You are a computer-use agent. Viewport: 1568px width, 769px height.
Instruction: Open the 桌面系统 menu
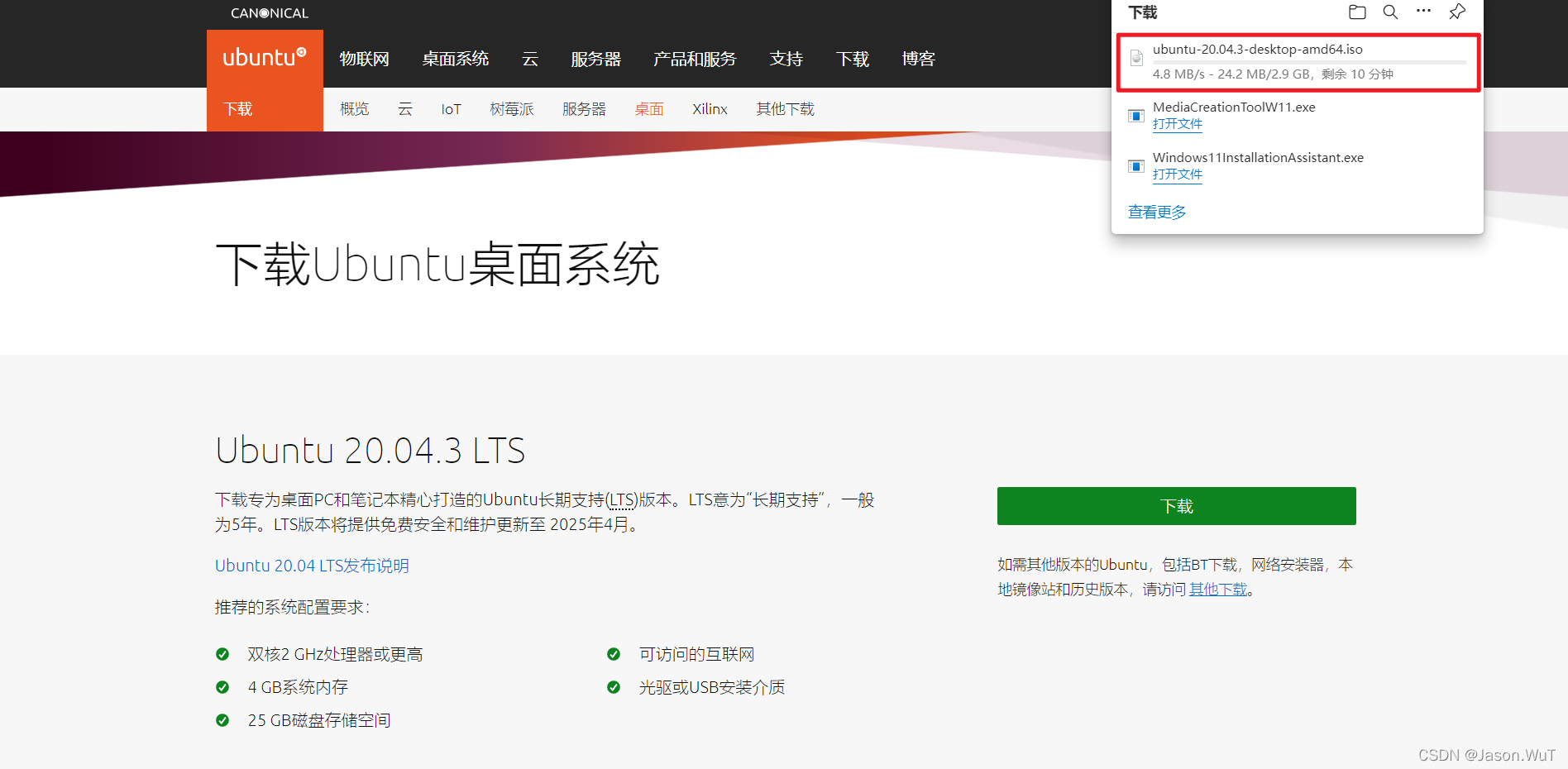(x=456, y=59)
